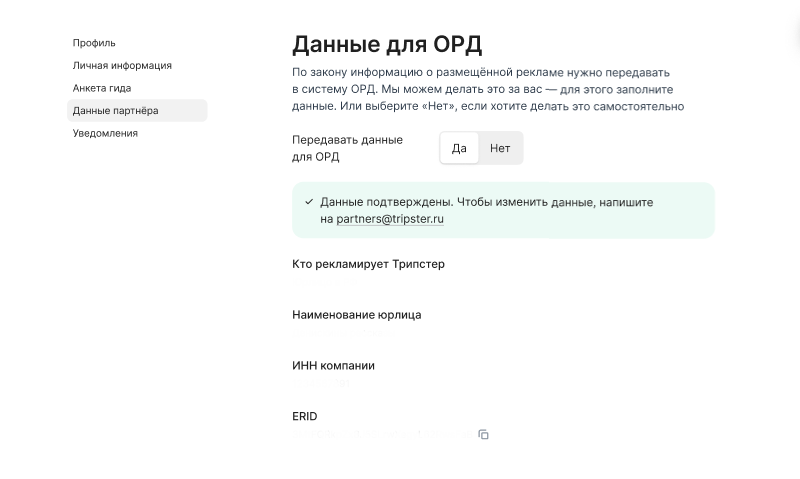Screen dimensions: 800x479
Task: Click the "Данные для ОРД" page heading
Action: [x=387, y=44]
